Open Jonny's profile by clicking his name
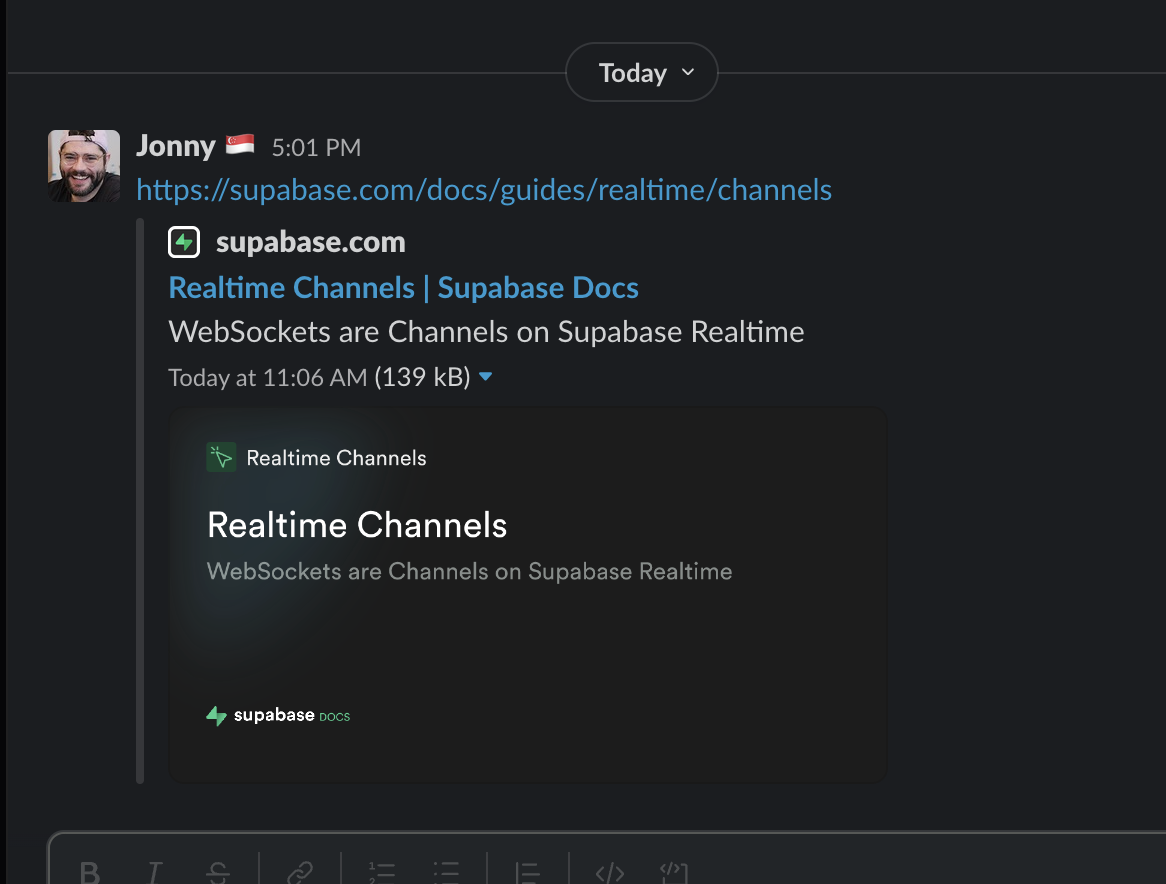 click(176, 145)
